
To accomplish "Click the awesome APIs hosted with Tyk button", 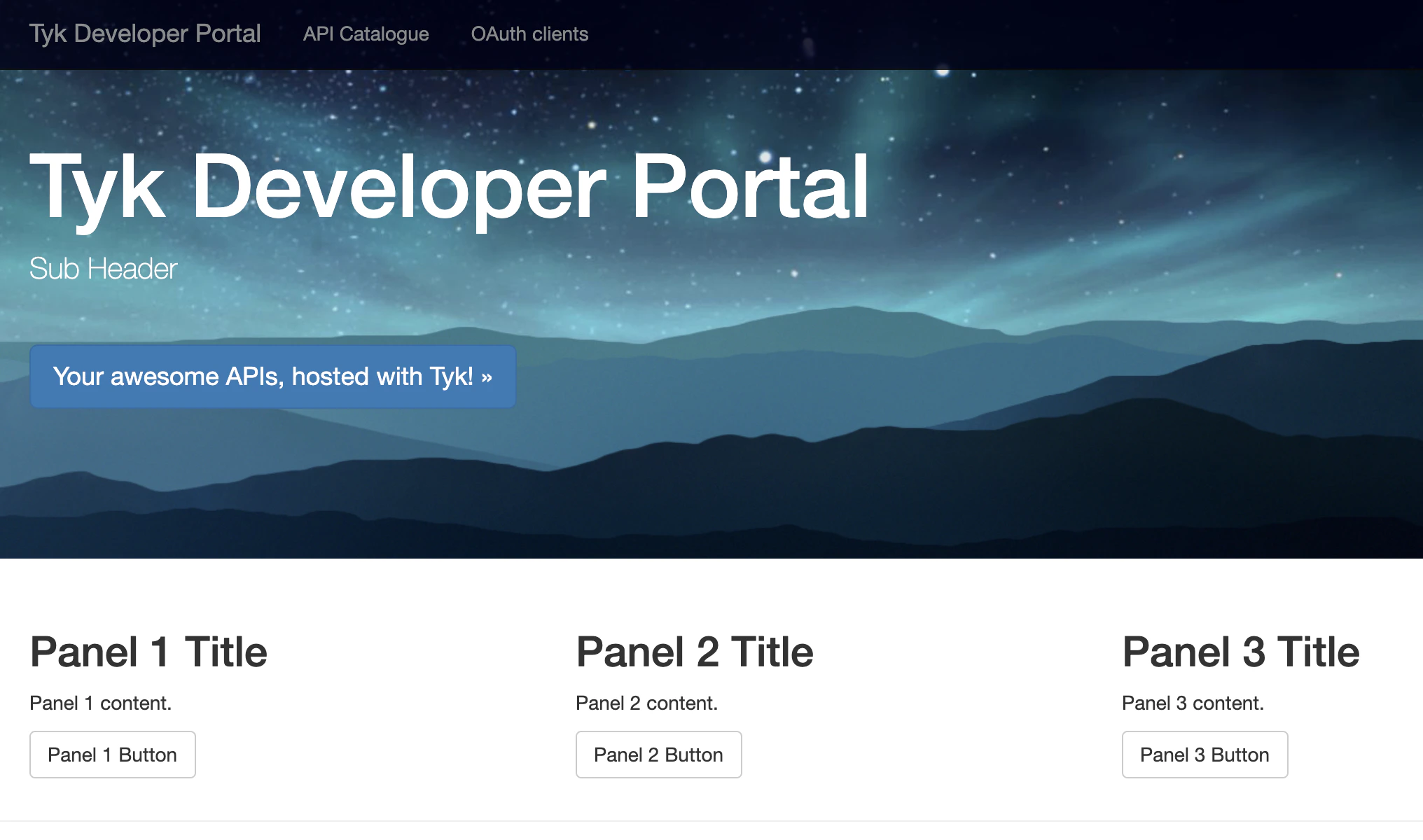I will coord(272,376).
